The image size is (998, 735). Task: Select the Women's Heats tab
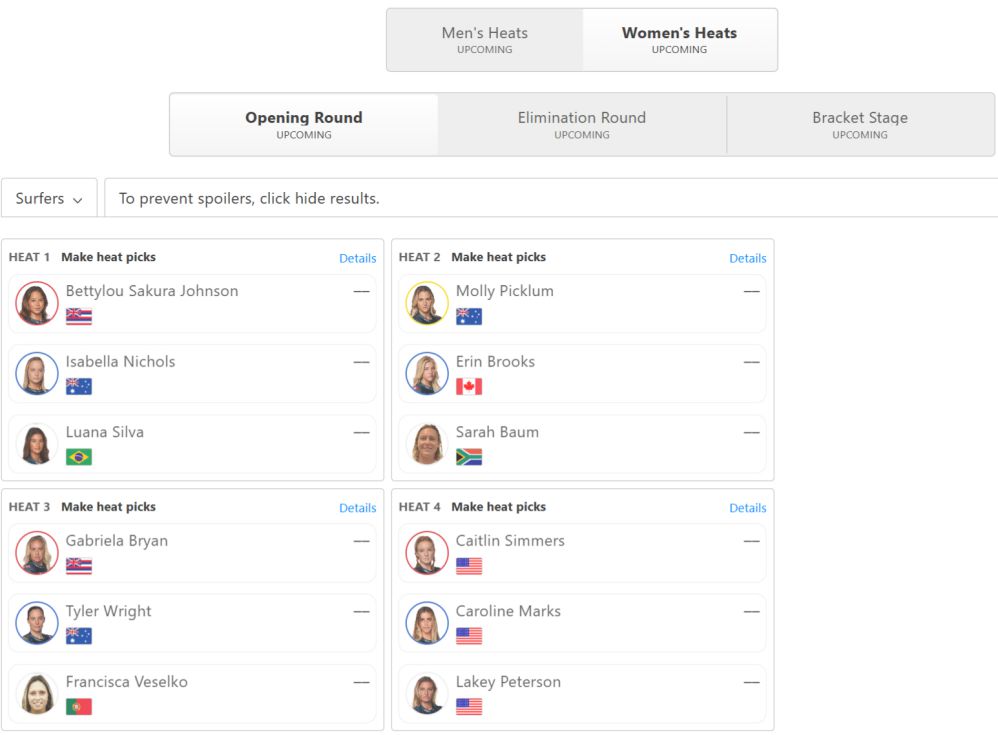point(679,39)
